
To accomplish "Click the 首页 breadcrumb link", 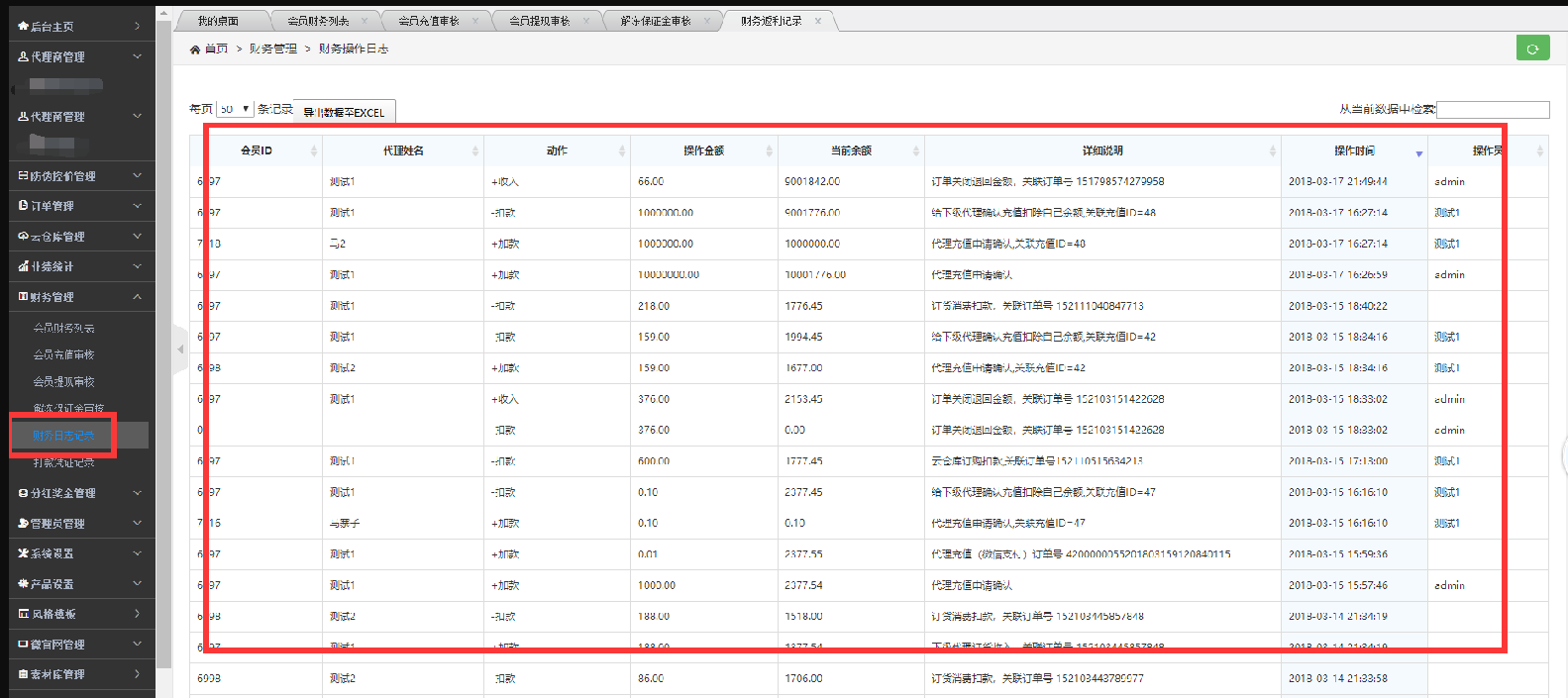I will pos(216,49).
